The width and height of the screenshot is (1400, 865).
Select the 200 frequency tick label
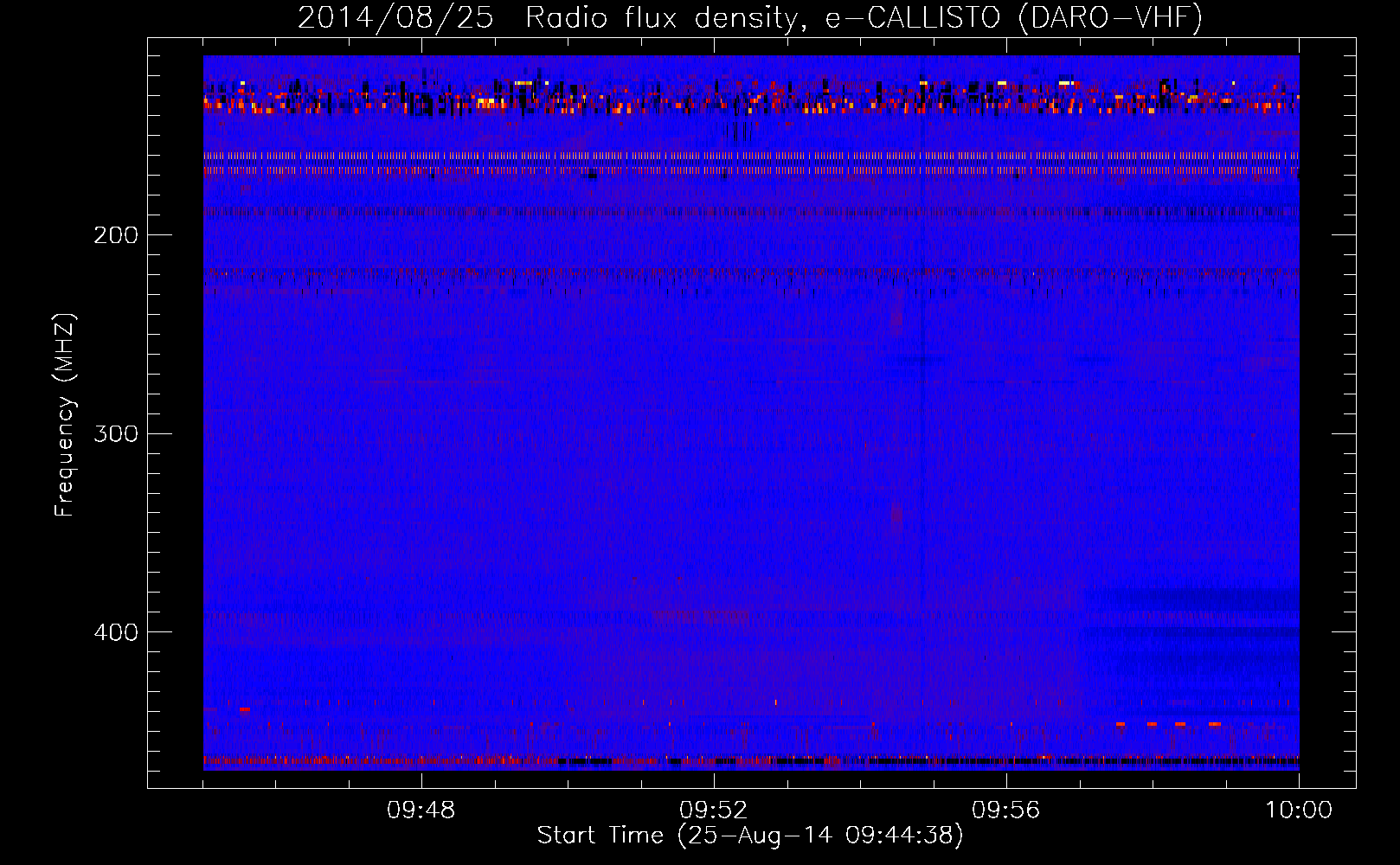(116, 235)
